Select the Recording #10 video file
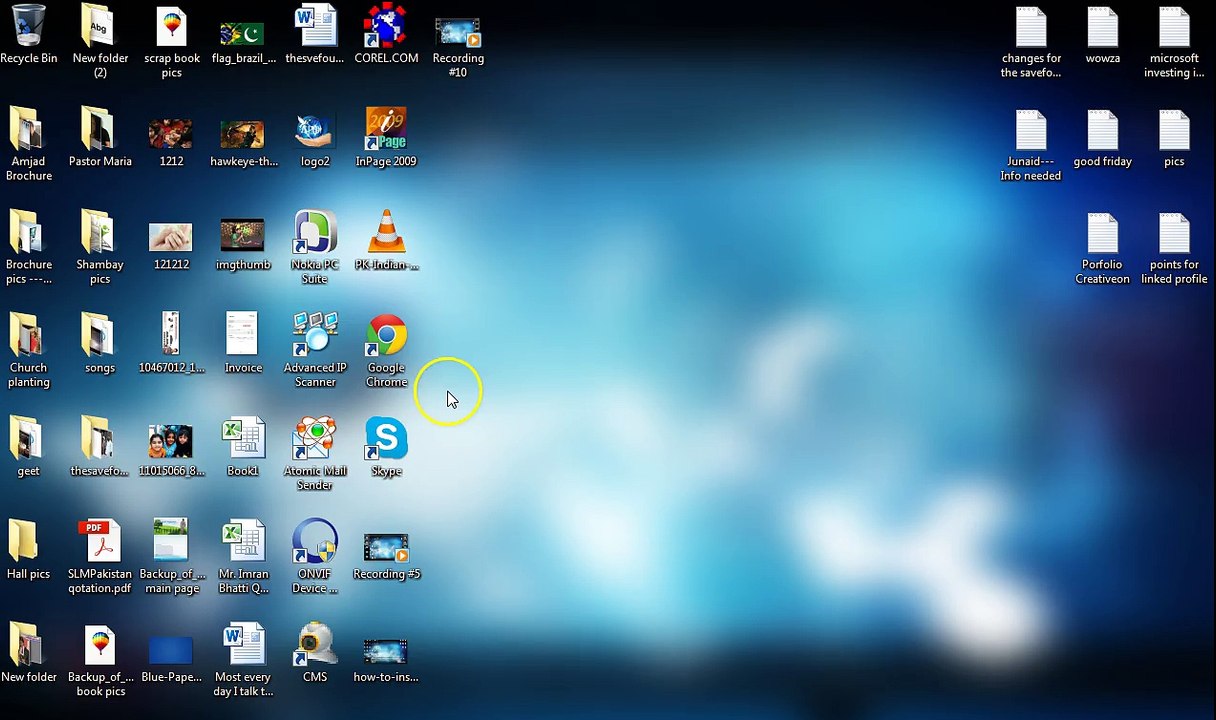The width and height of the screenshot is (1216, 720). tap(458, 32)
